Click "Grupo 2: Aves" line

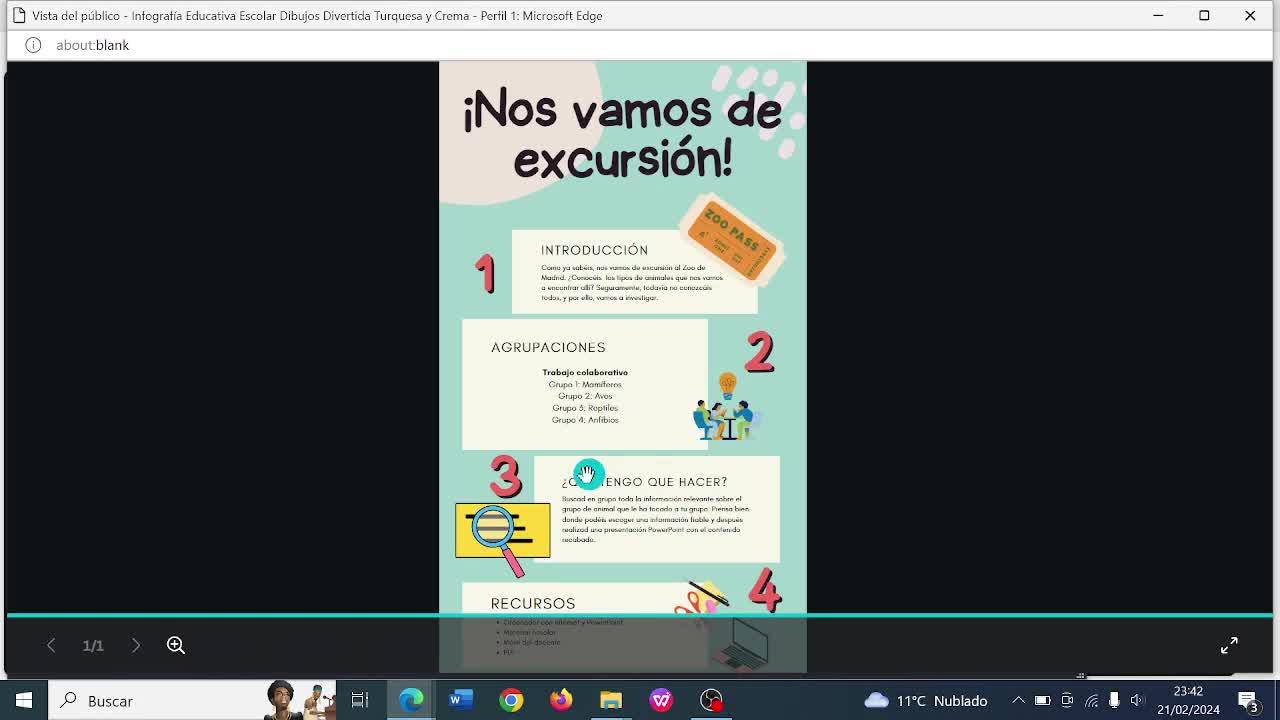pos(585,396)
